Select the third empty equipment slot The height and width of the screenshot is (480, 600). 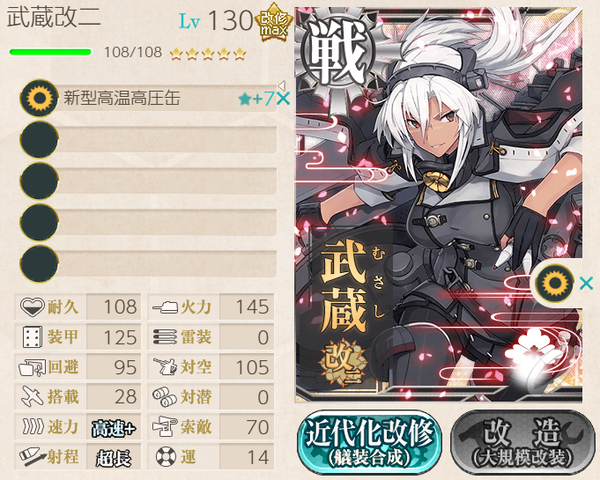tap(148, 181)
